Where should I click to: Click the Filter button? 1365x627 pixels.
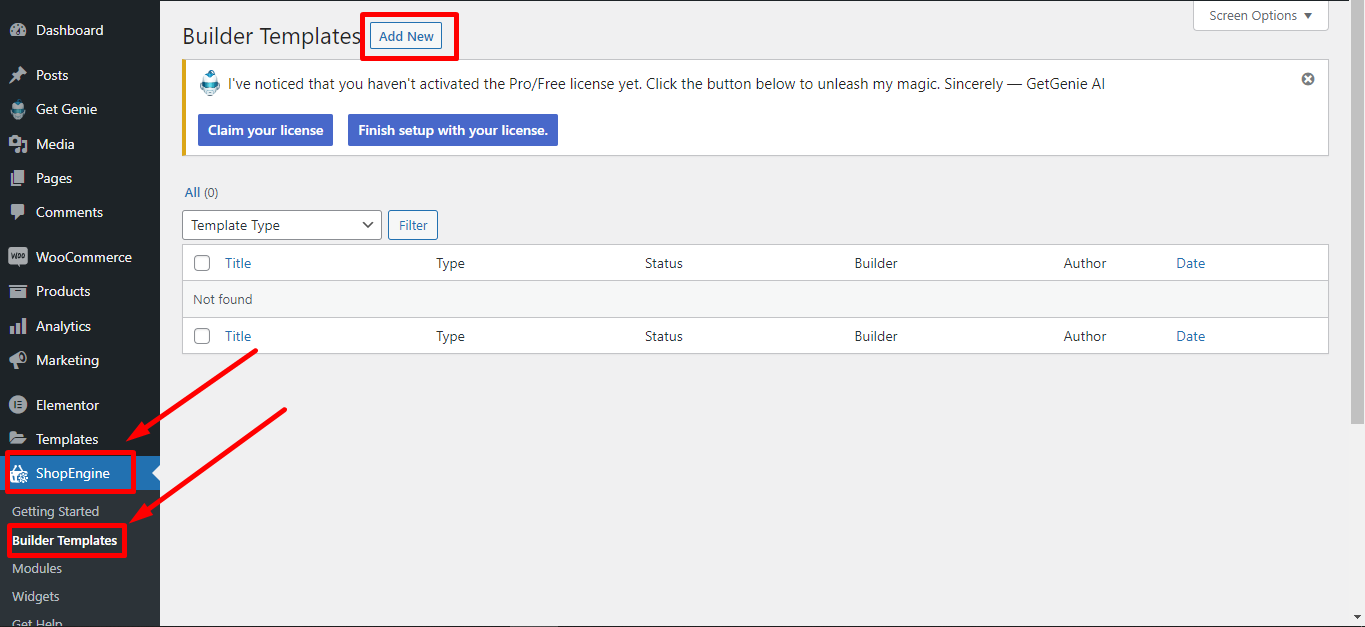click(x=413, y=225)
